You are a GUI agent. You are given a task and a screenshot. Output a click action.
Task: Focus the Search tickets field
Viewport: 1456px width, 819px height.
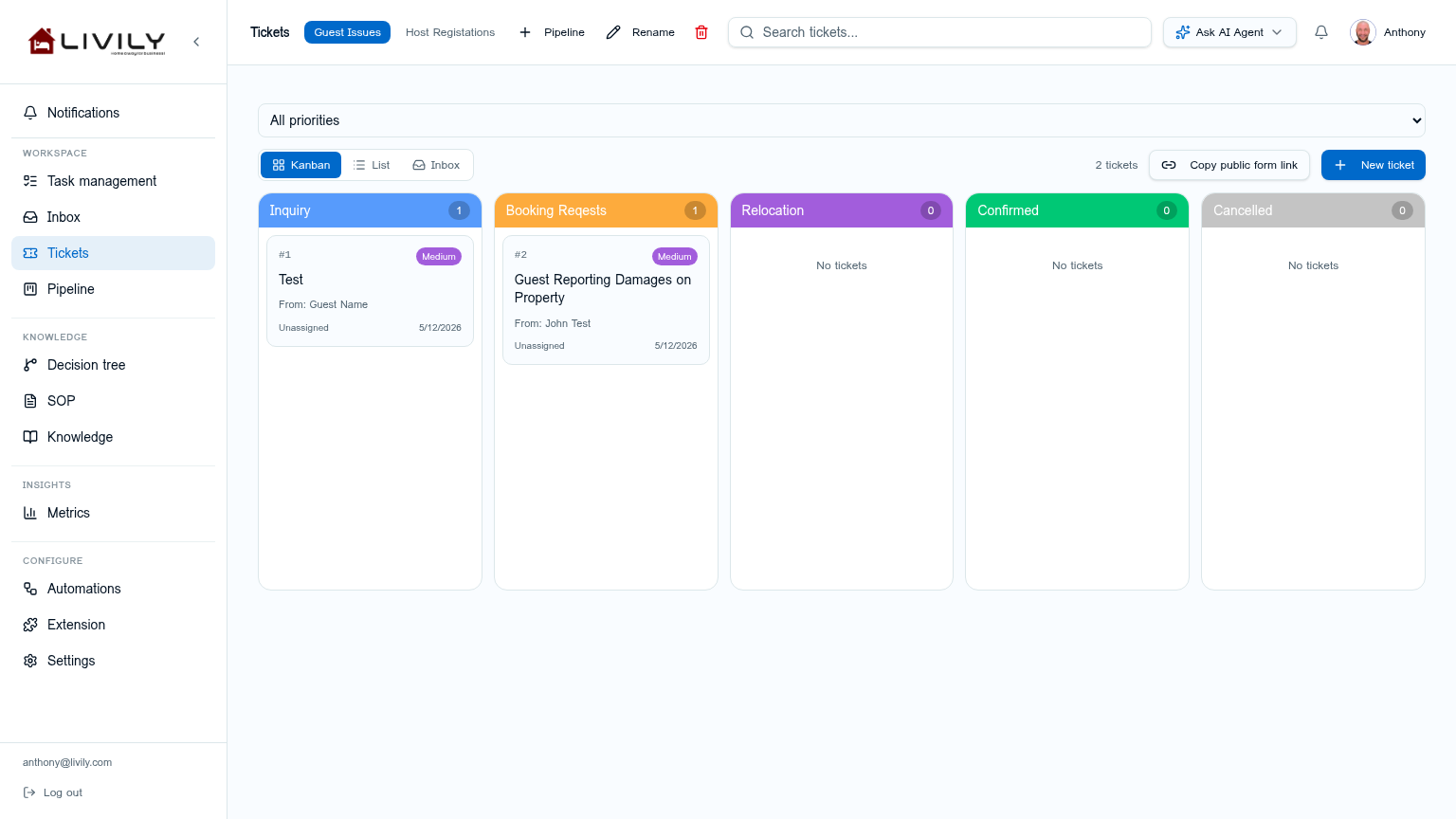[939, 32]
